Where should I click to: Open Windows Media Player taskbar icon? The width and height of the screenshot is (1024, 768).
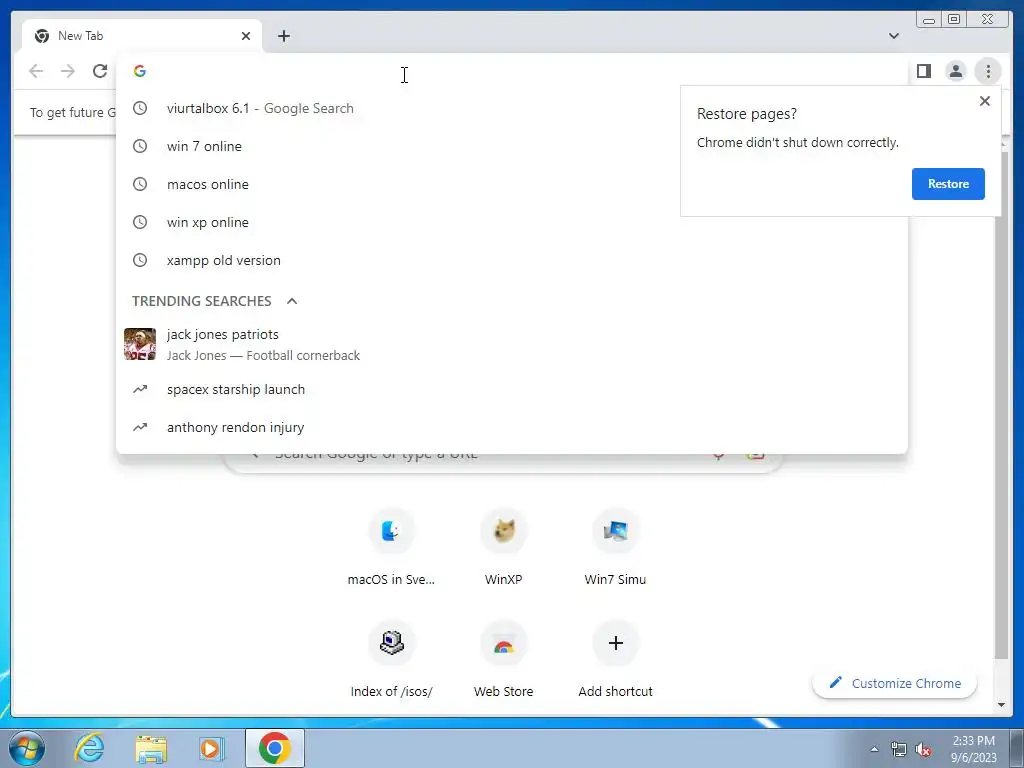point(212,748)
